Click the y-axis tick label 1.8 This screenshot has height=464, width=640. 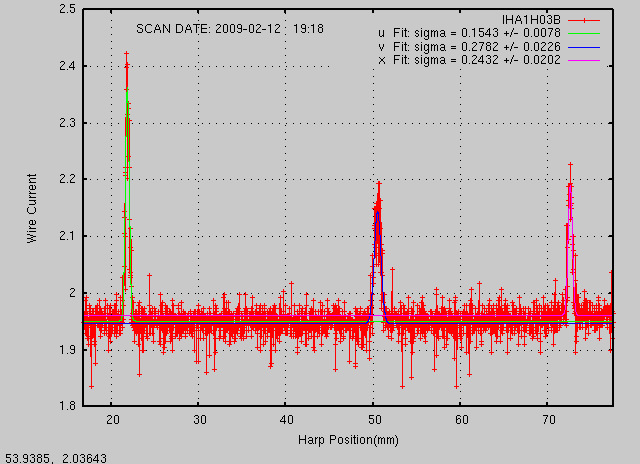point(68,406)
